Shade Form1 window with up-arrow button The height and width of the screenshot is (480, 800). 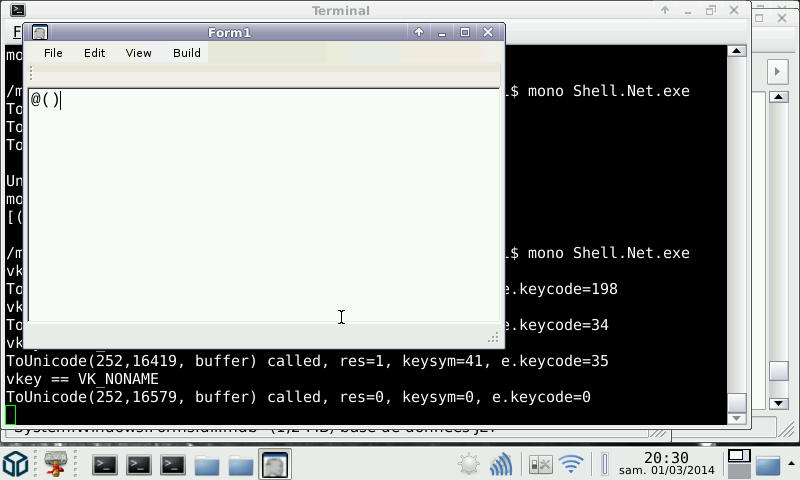(419, 32)
